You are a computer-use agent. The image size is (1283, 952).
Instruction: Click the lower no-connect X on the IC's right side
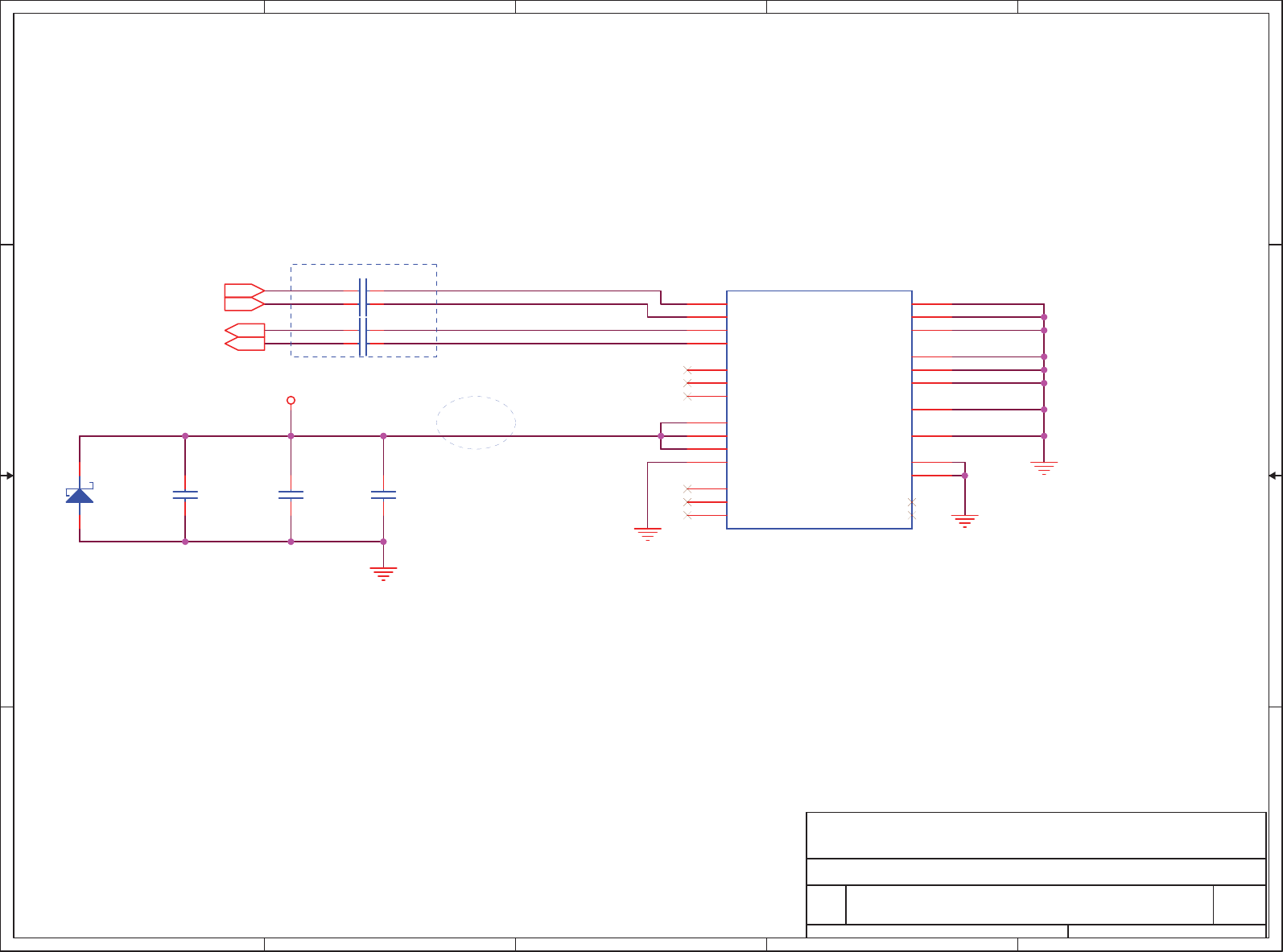tap(912, 515)
